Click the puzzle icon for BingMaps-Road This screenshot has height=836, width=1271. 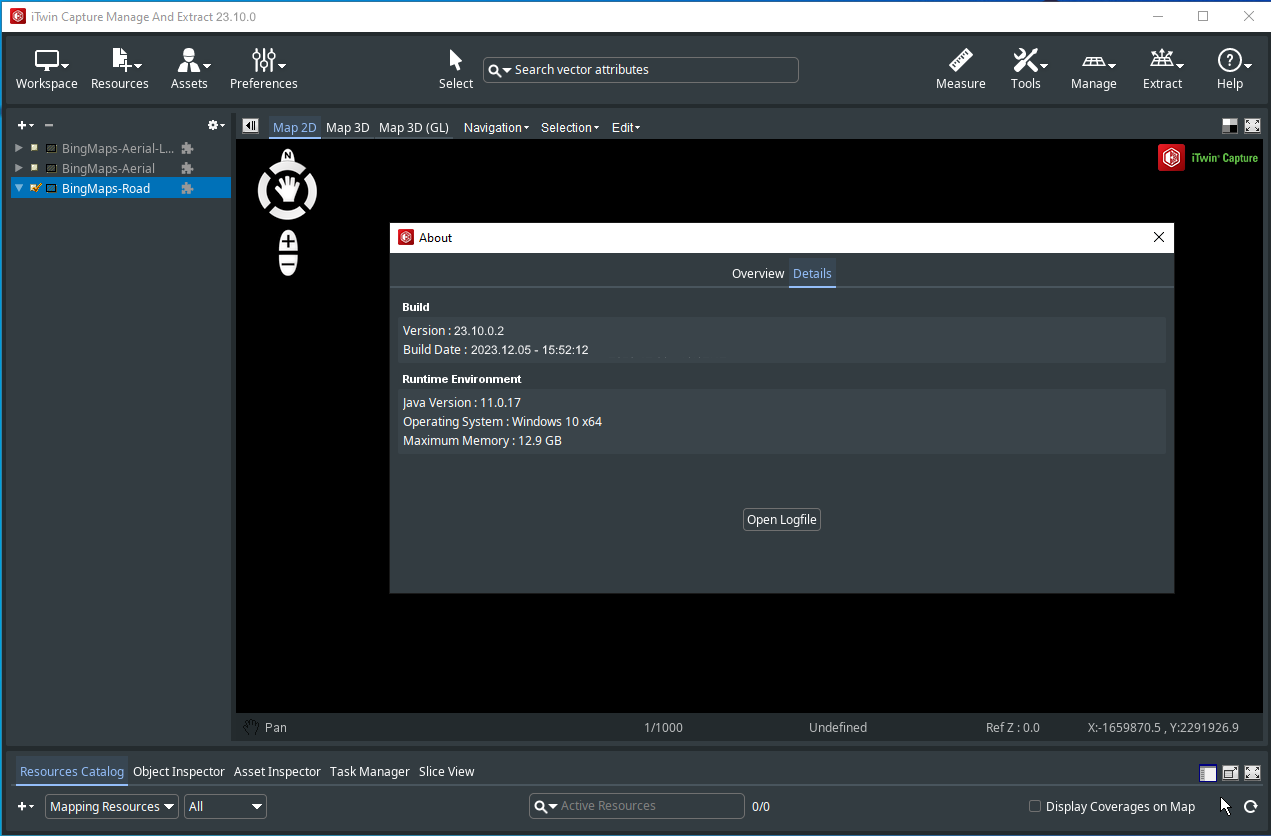tap(187, 188)
